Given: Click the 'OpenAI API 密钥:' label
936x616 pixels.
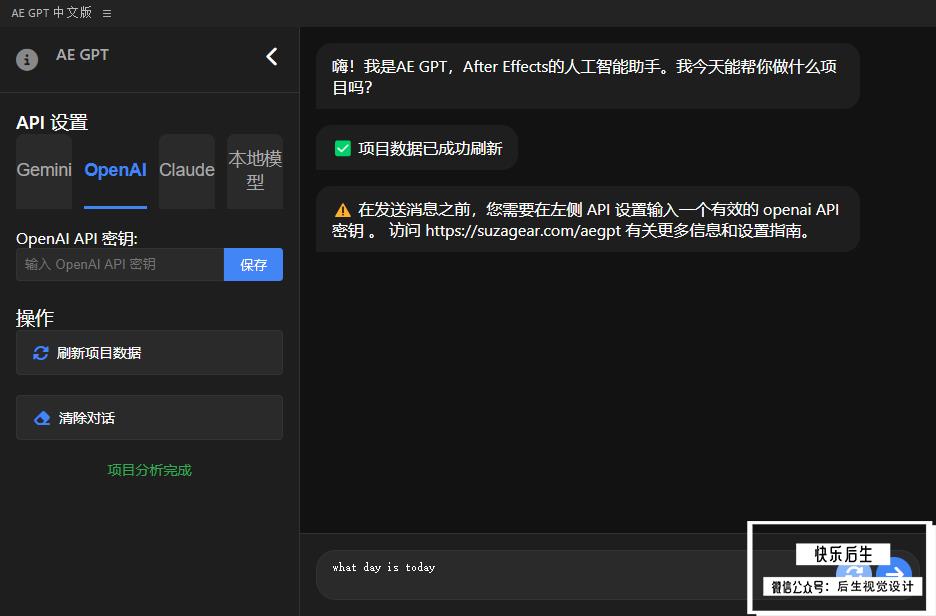Looking at the screenshot, I should (77, 239).
